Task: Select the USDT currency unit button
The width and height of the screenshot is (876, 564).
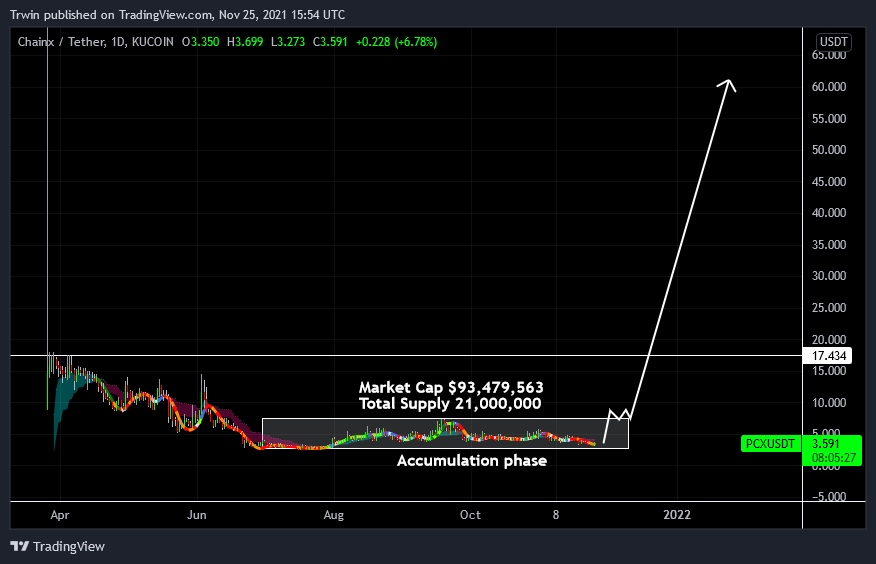Action: tap(834, 42)
